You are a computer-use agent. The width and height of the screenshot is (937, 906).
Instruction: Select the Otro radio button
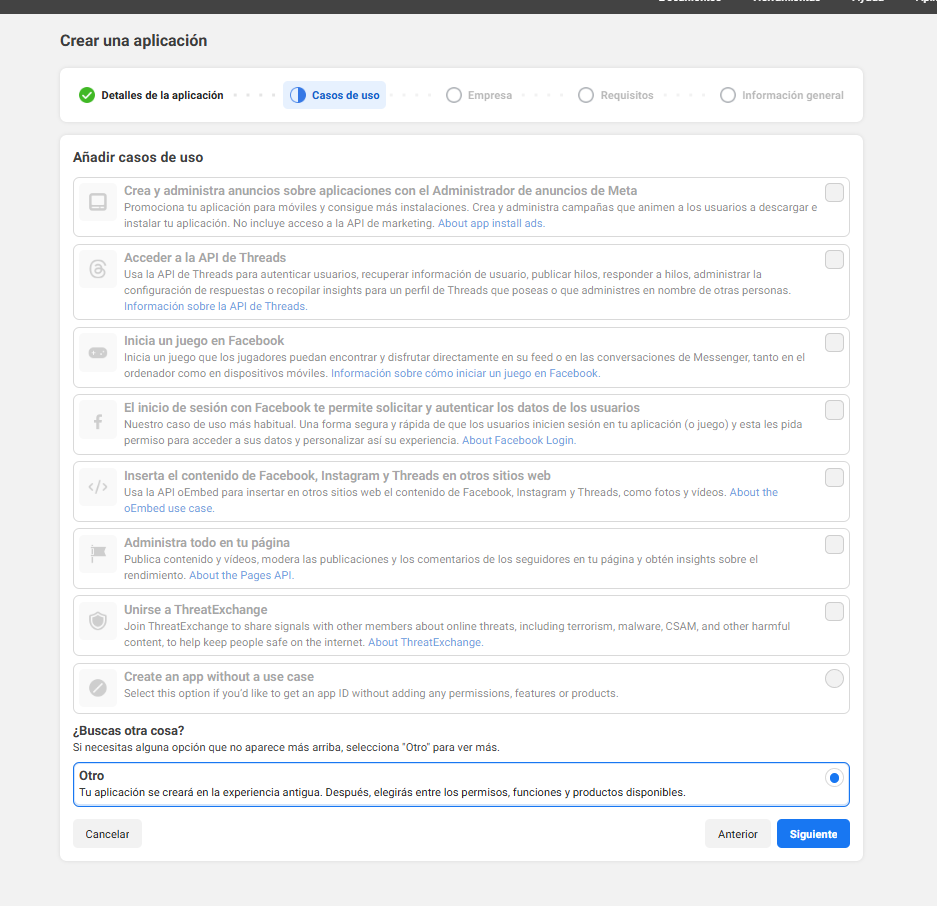834,778
